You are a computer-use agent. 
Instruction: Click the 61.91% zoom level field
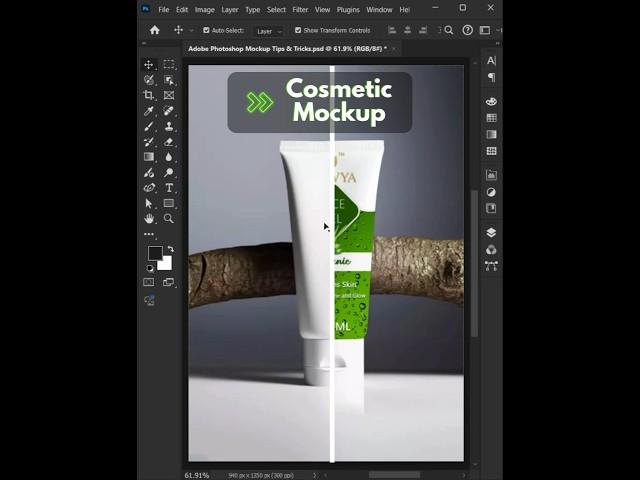(x=197, y=475)
